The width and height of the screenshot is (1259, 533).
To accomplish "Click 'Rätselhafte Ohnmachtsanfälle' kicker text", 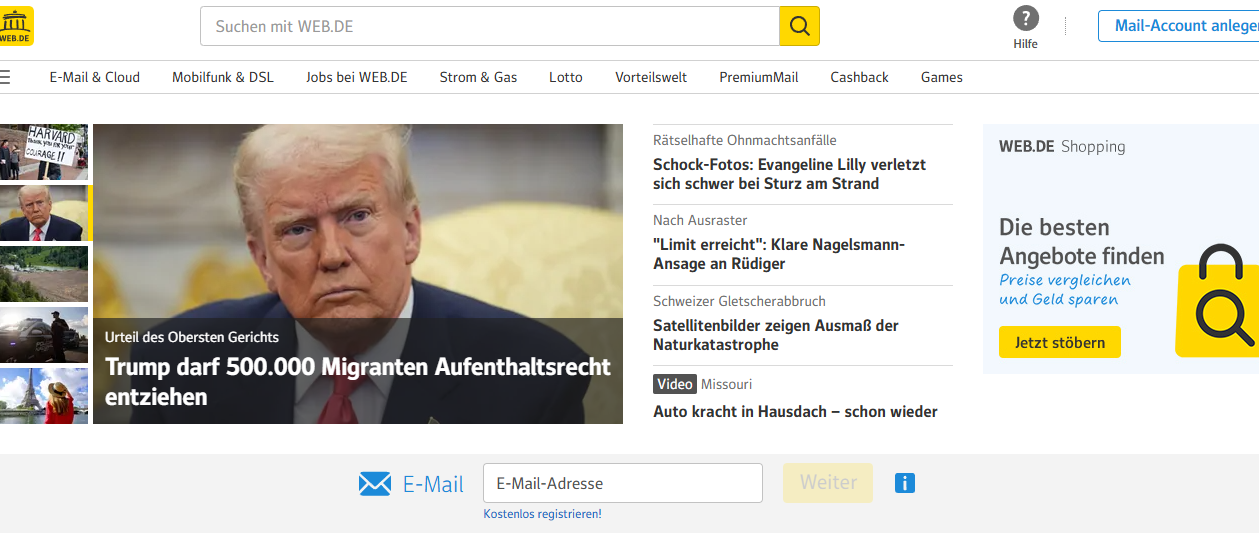I will pos(745,140).
